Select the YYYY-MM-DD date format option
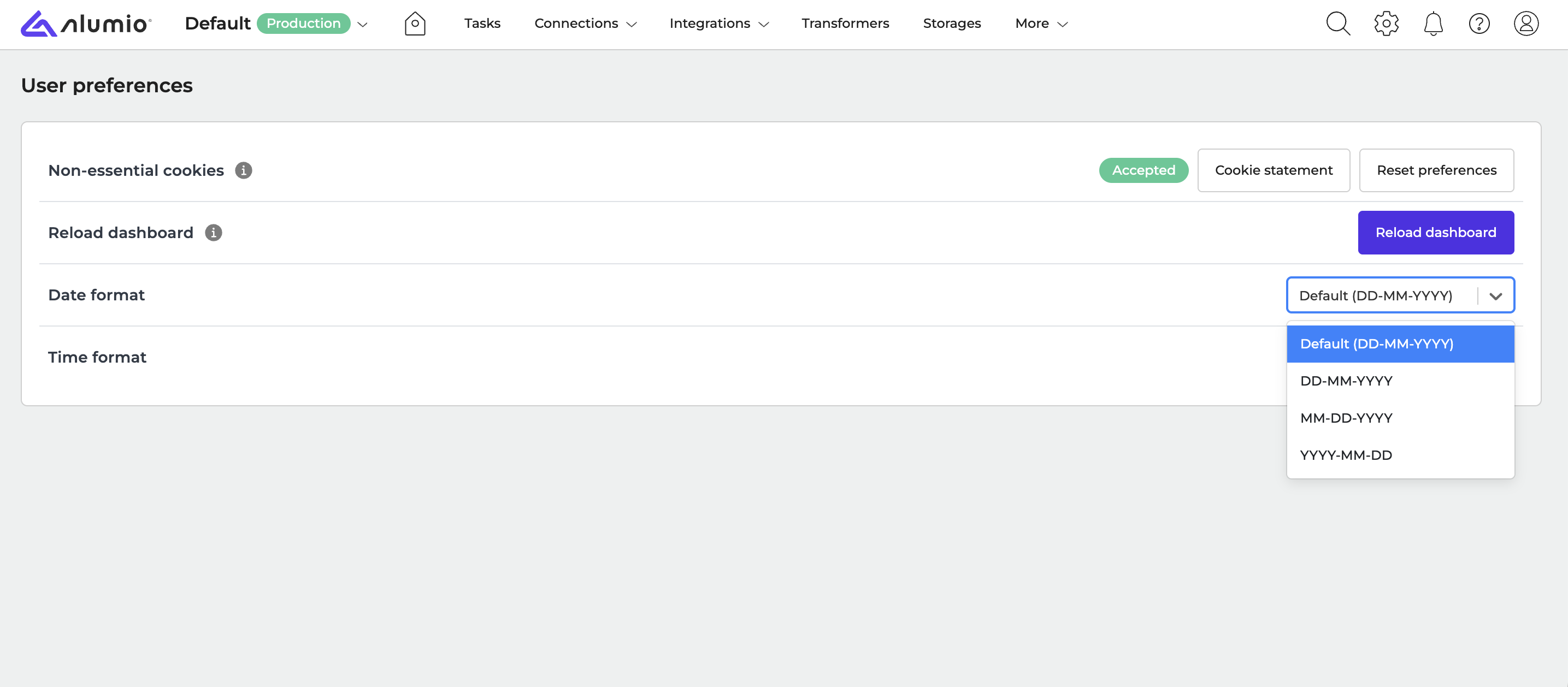 click(x=1346, y=455)
